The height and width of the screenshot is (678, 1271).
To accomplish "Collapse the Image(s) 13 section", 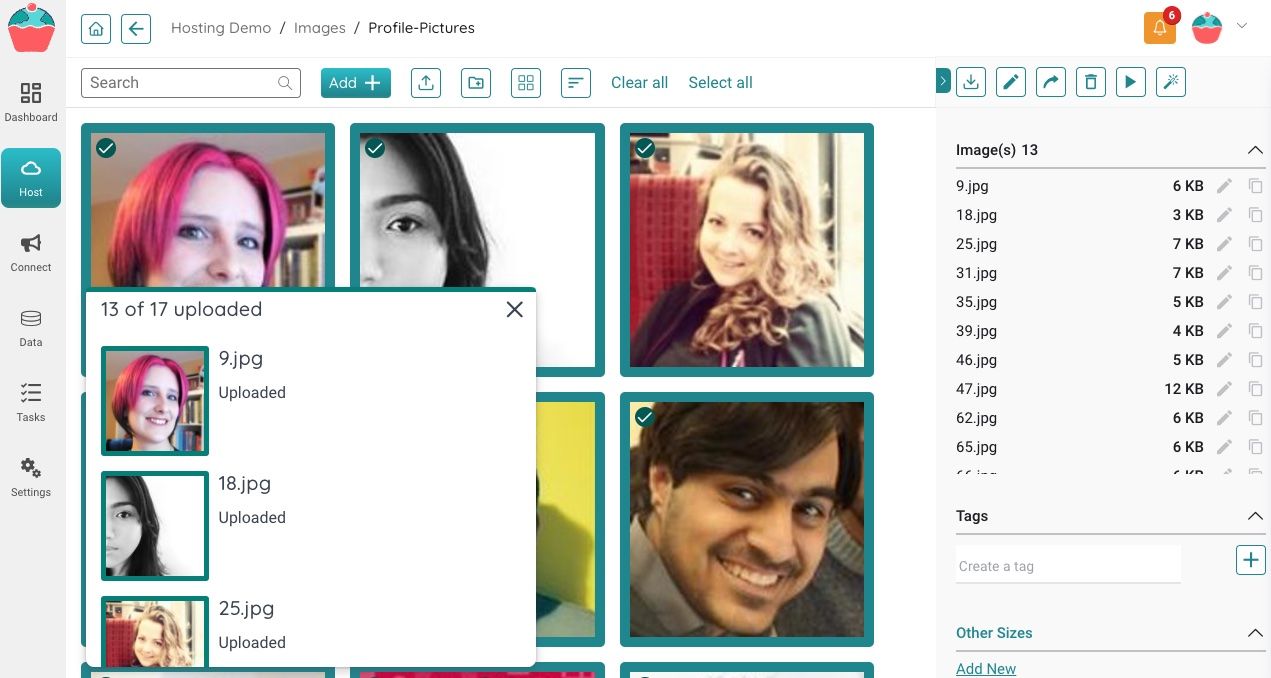I will click(x=1255, y=150).
